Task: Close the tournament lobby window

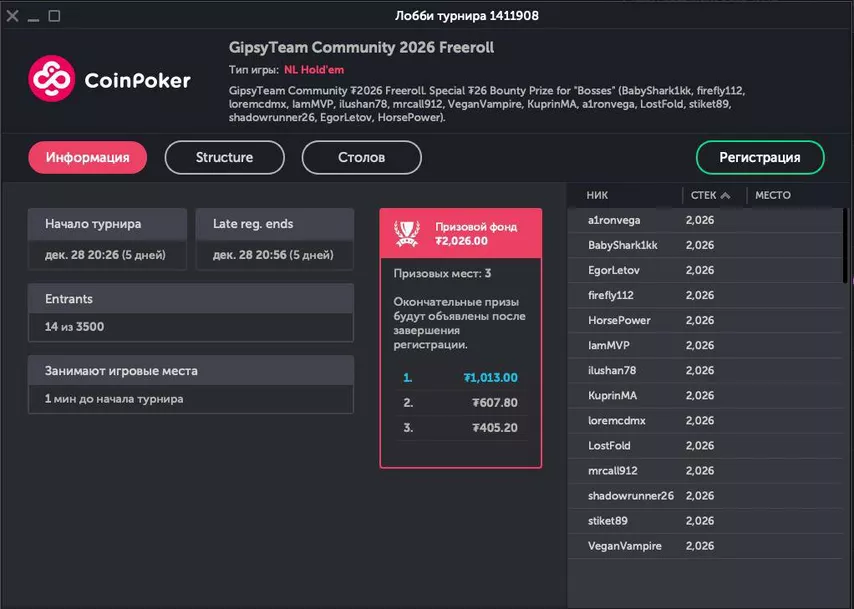Action: point(13,16)
